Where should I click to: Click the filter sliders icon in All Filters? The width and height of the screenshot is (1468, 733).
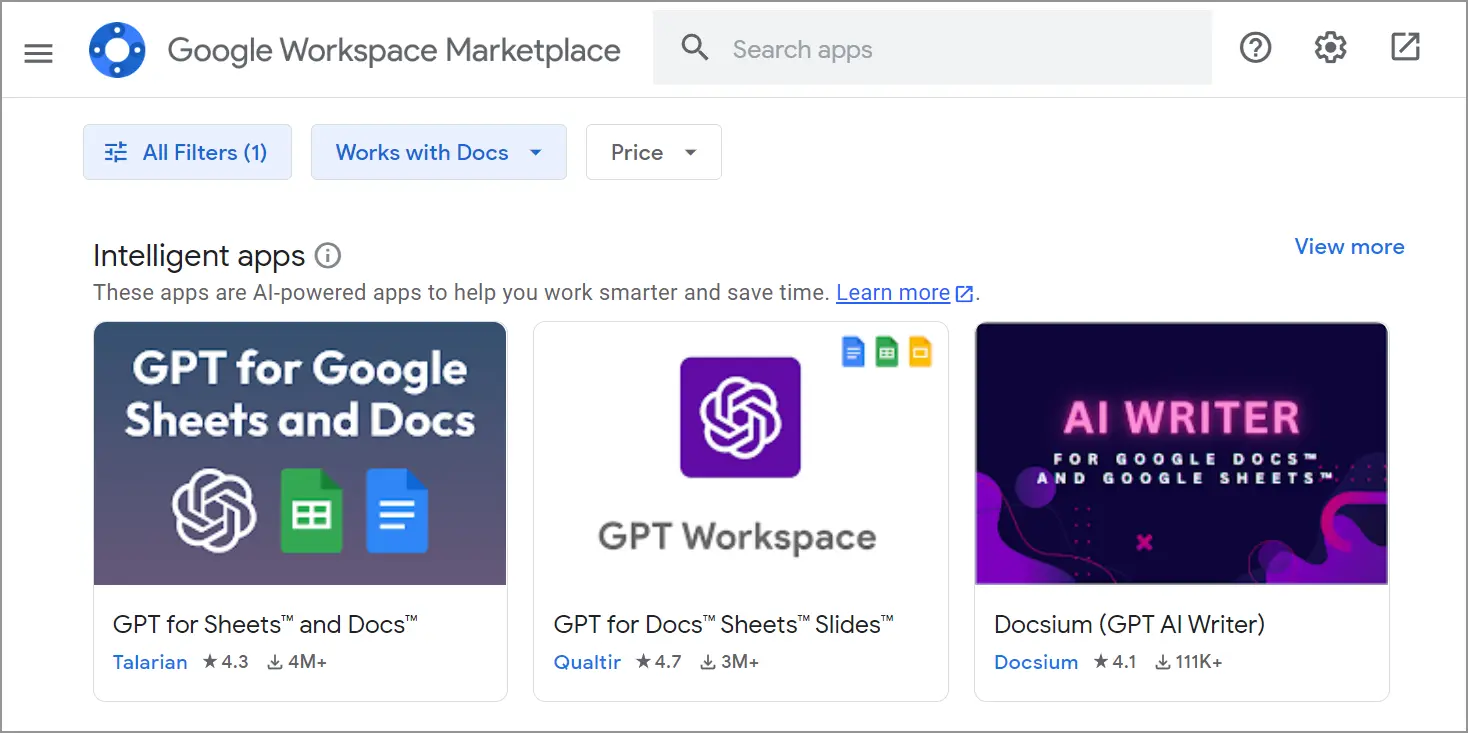116,152
